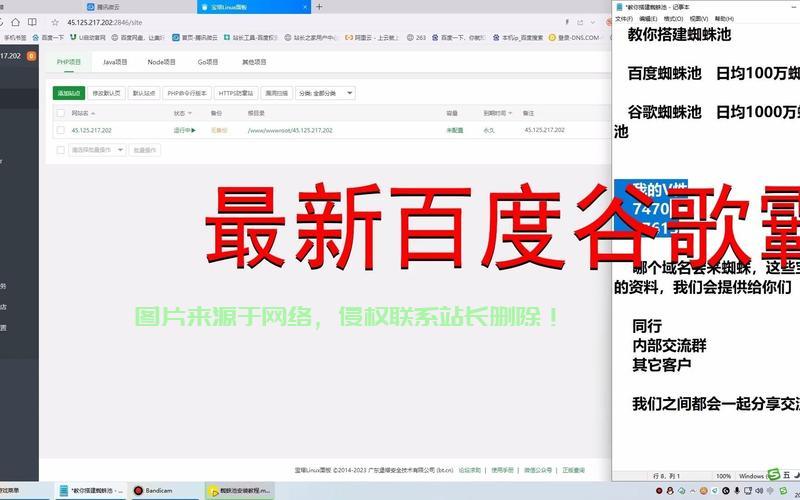Bookmark this page with star icon
800x500 pixels.
pyautogui.click(x=55, y=22)
